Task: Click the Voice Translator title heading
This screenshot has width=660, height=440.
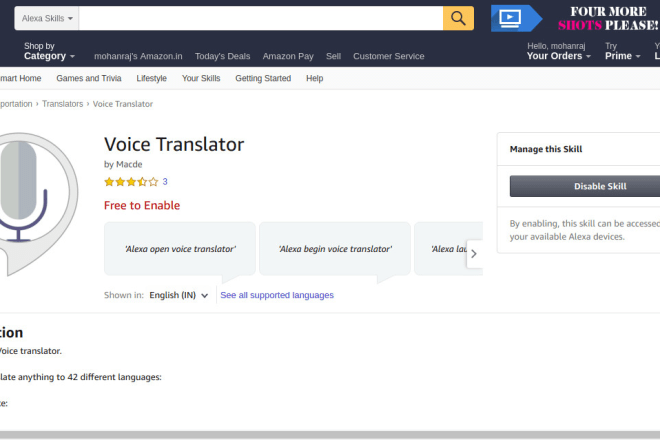Action: 174,144
